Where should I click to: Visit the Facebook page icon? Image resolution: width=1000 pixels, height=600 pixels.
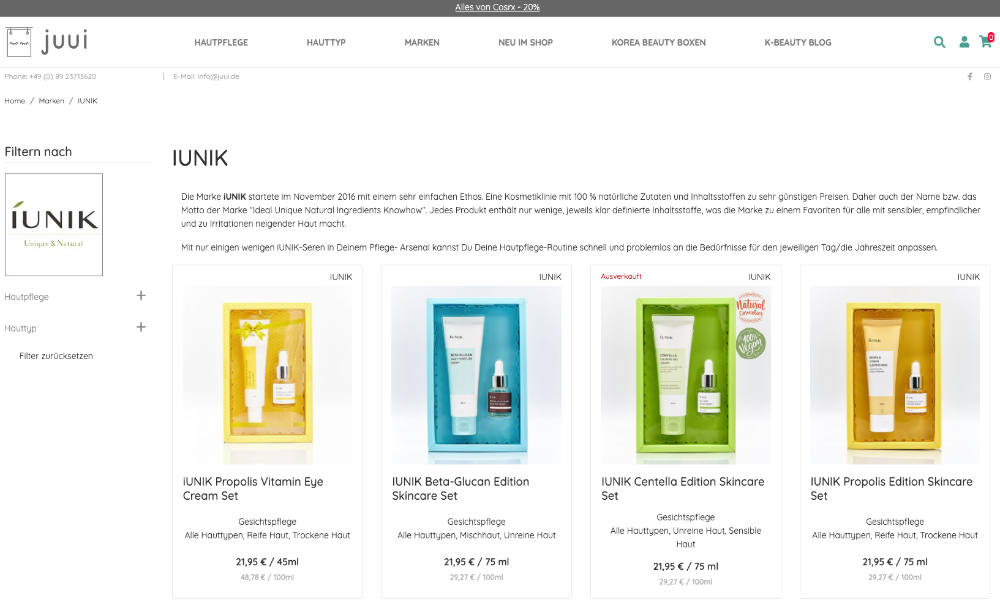tap(970, 77)
